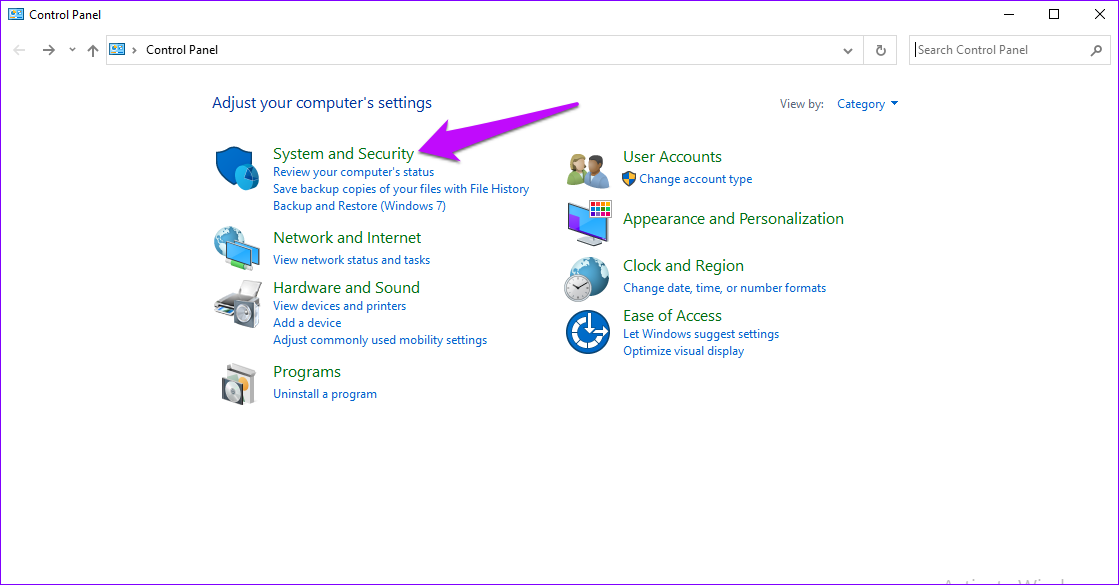Screen dimensions: 1119x585
Task: Refresh the Control Panel view
Action: [881, 50]
